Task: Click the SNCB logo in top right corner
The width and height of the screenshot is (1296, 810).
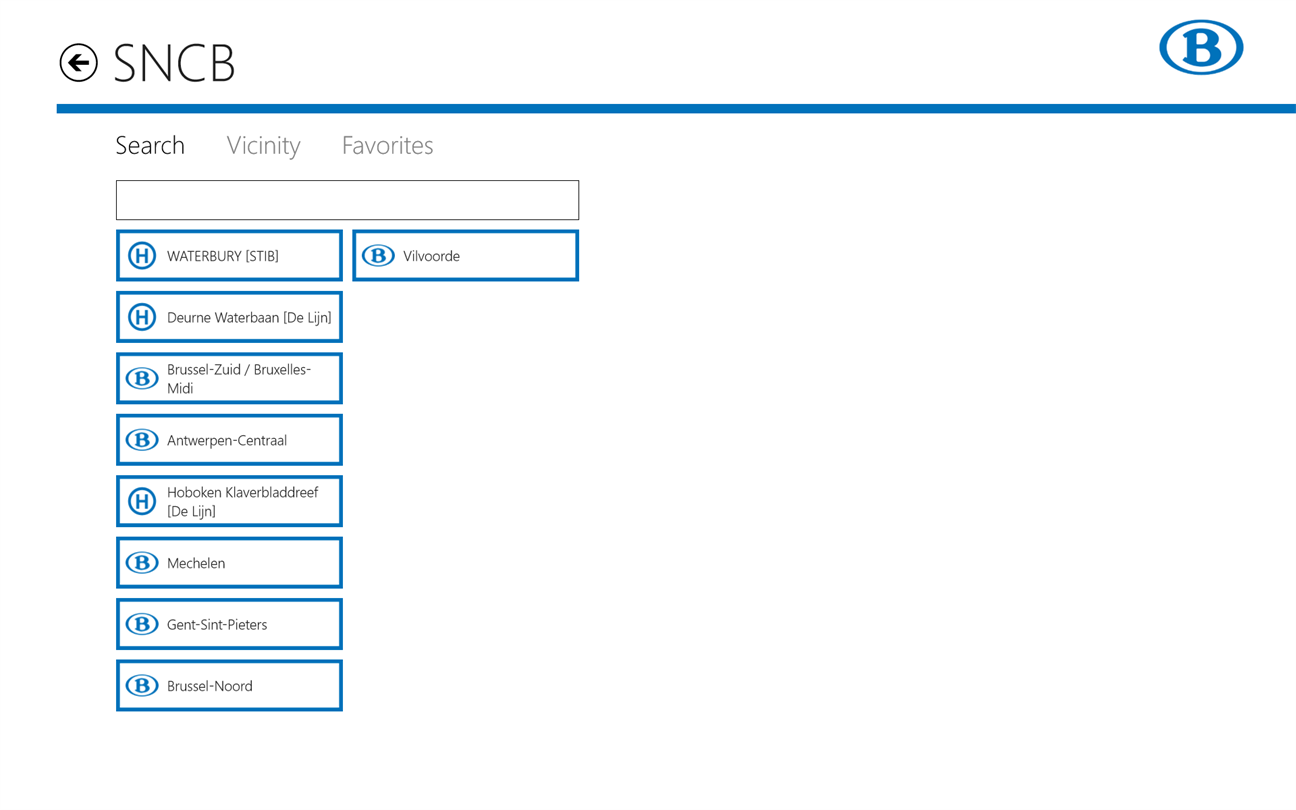Action: click(x=1201, y=47)
